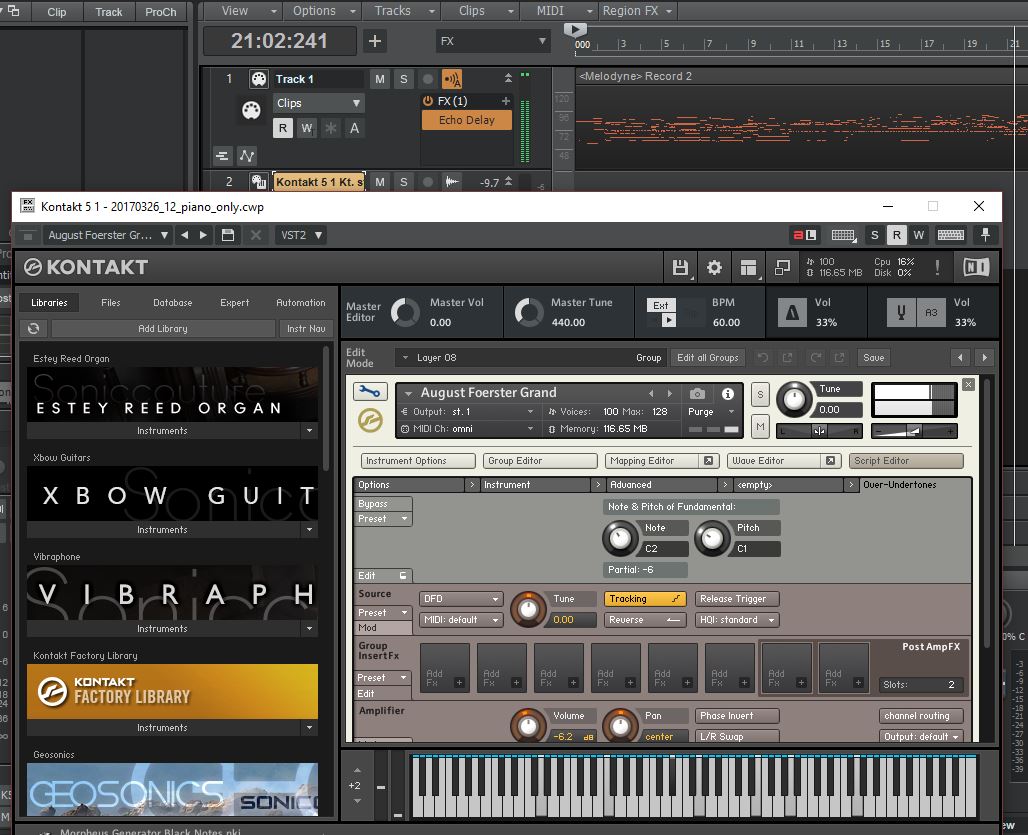Image resolution: width=1028 pixels, height=835 pixels.
Task: Toggle Phase Invert in Amplifier
Action: click(737, 716)
